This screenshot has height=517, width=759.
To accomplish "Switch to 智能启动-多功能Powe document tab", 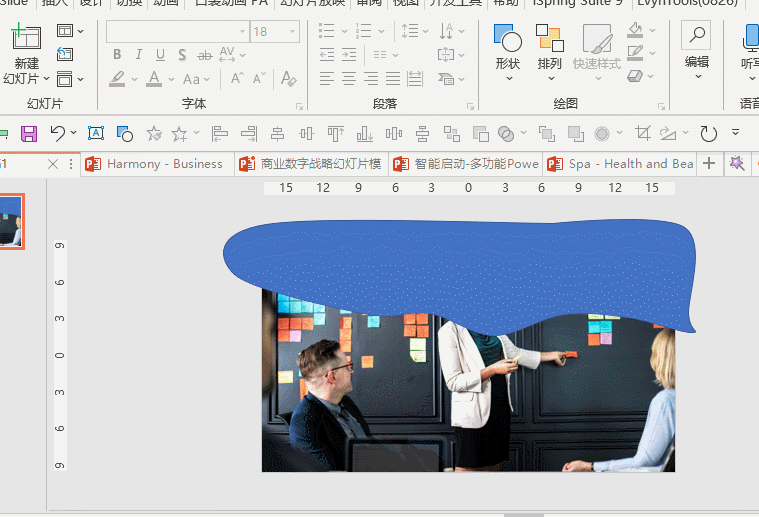I will pyautogui.click(x=466, y=164).
